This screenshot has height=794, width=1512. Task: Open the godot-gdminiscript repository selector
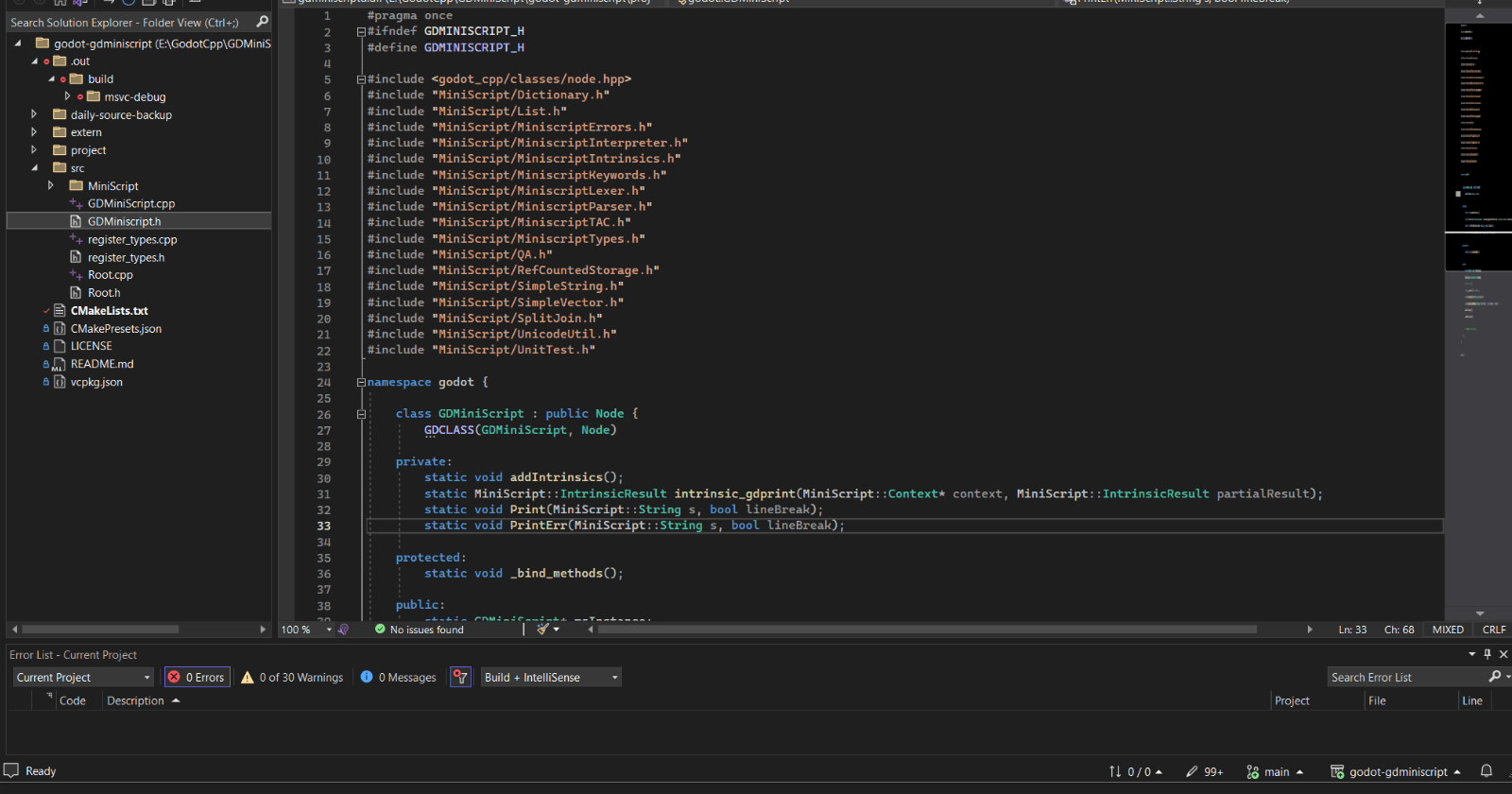[1396, 772]
